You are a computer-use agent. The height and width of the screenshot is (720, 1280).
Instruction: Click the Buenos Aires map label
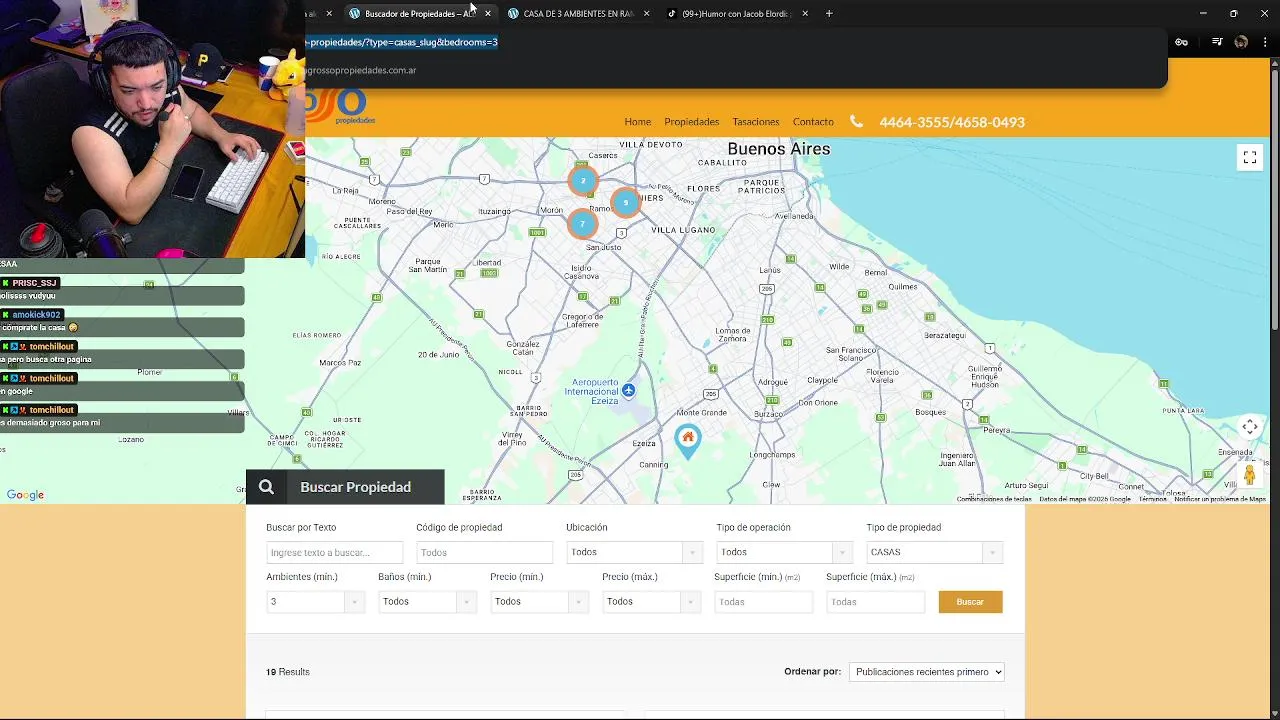click(778, 149)
